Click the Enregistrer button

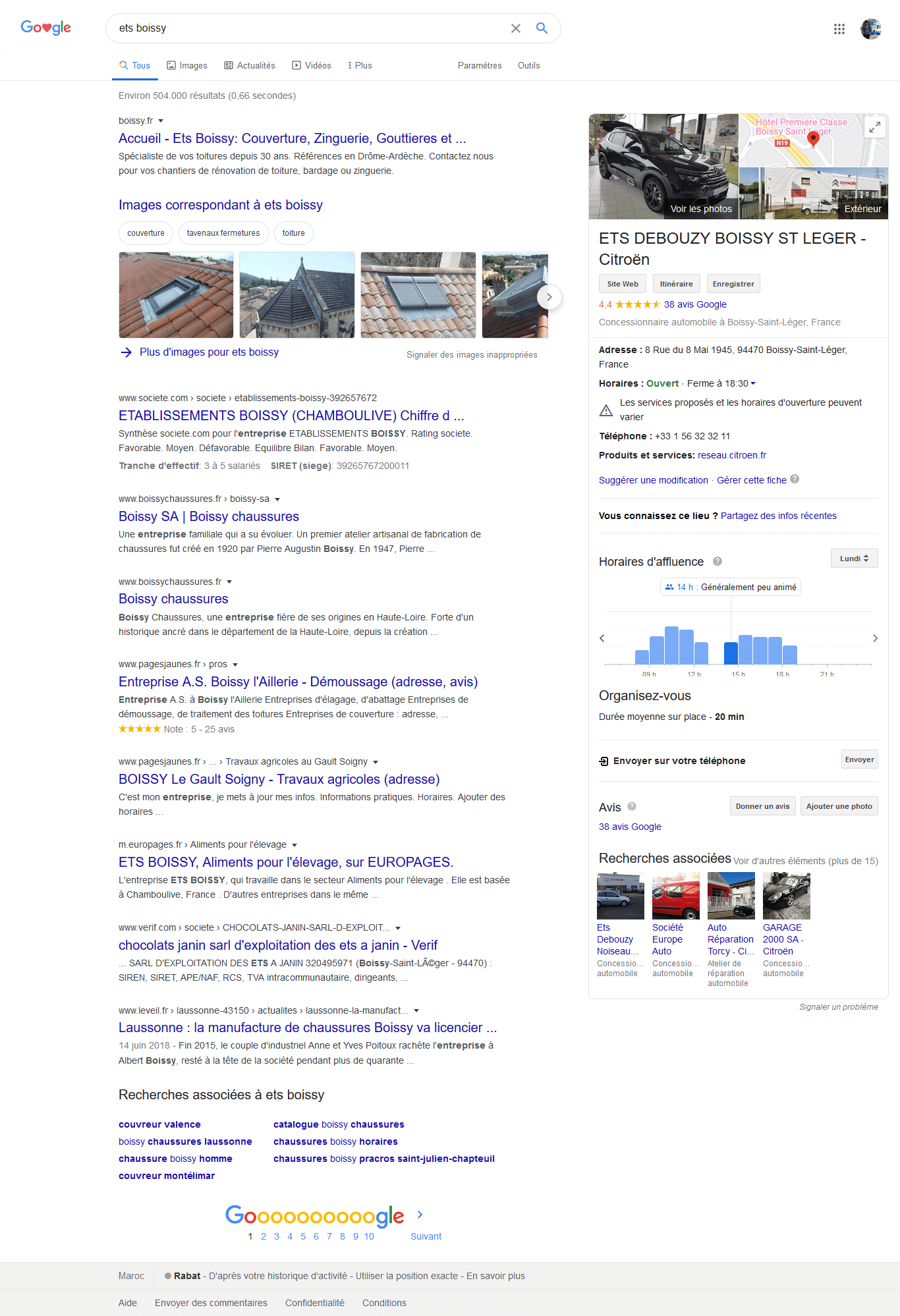point(733,284)
